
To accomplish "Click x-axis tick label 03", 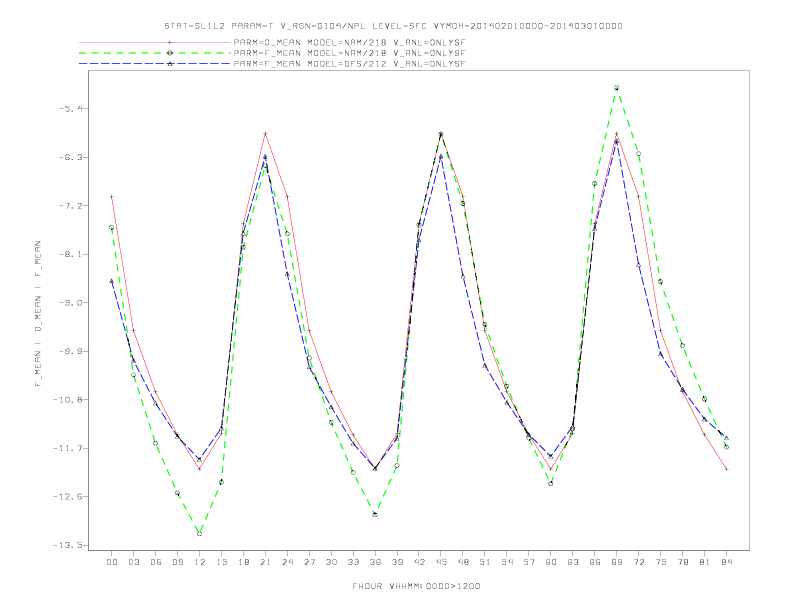I will (x=133, y=562).
